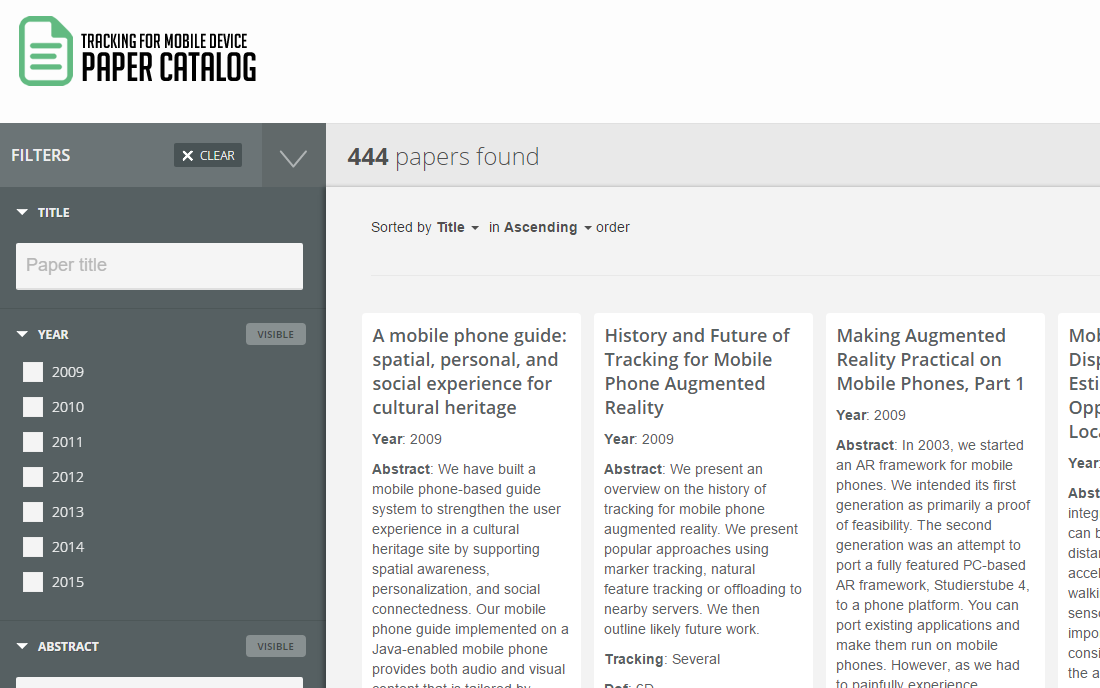The height and width of the screenshot is (688, 1100).
Task: Select the 2013 year checkbox
Action: [33, 512]
